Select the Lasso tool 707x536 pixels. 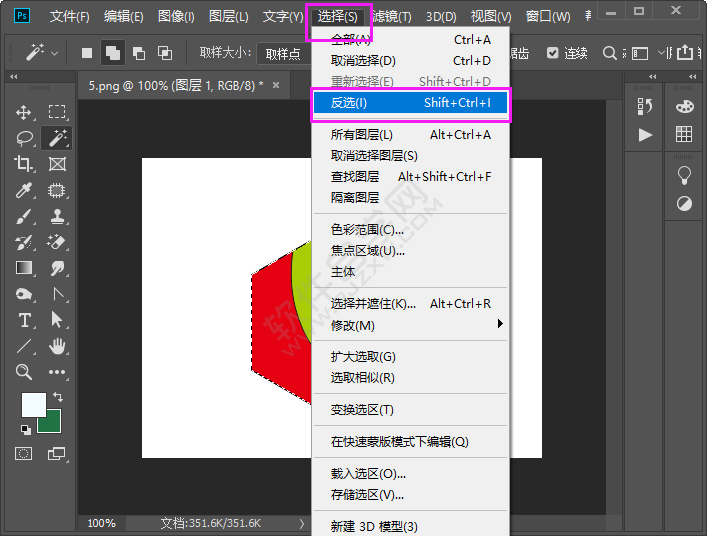[24, 138]
